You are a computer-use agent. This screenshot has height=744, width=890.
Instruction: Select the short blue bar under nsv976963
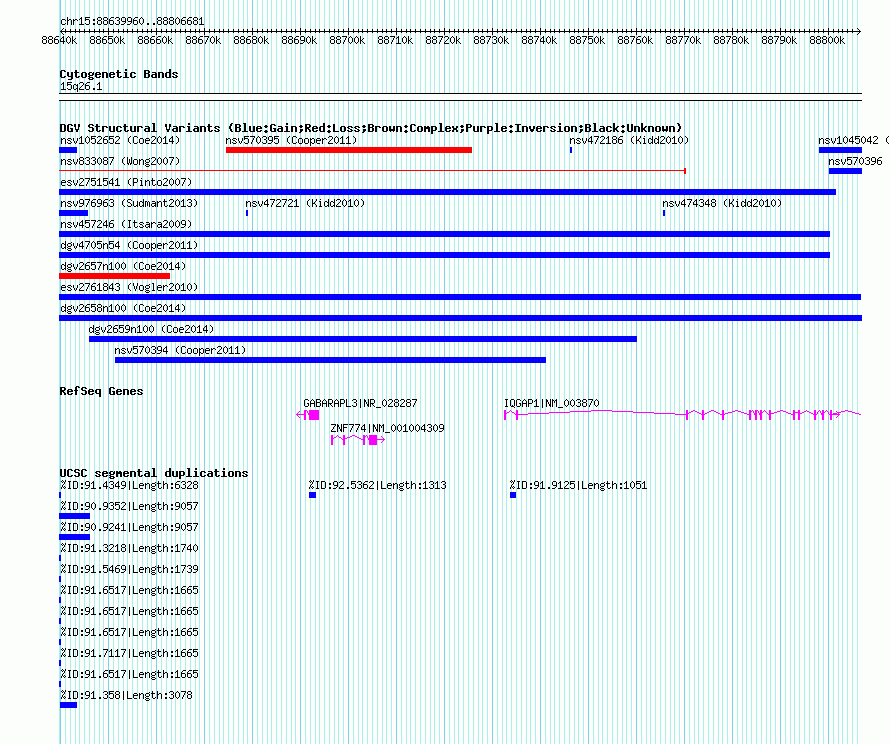tap(73, 213)
